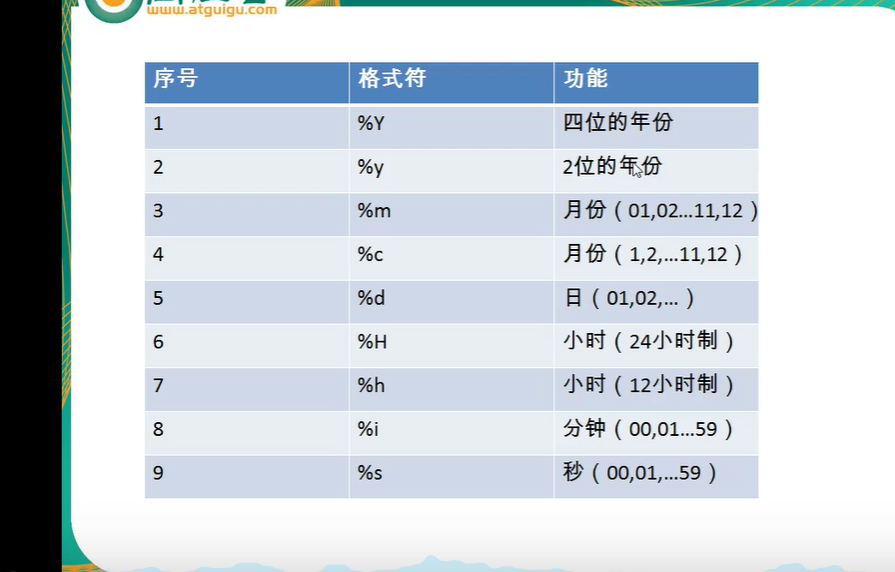Click 秒（00,01,...59） cell

[x=656, y=477]
